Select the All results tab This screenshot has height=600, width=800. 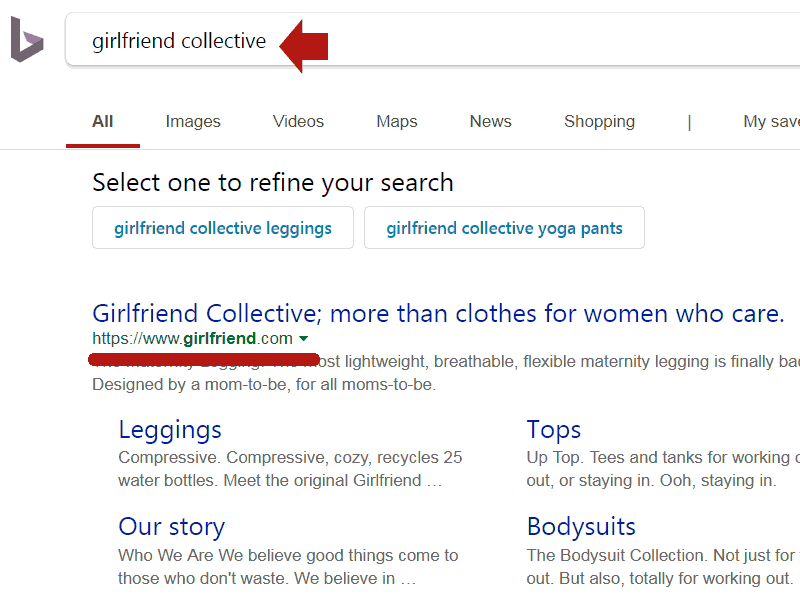pyautogui.click(x=102, y=121)
